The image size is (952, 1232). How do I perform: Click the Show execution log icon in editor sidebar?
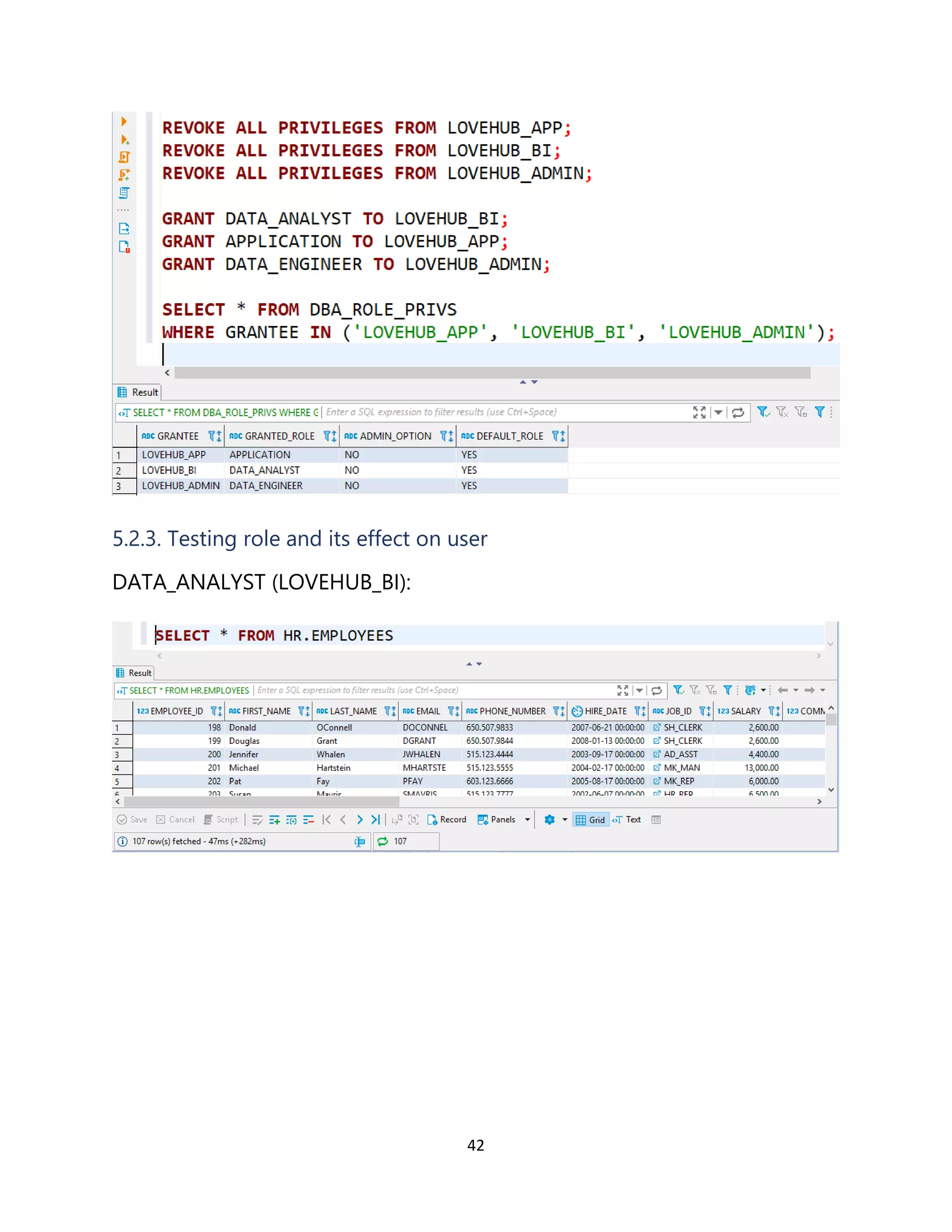pyautogui.click(x=124, y=246)
